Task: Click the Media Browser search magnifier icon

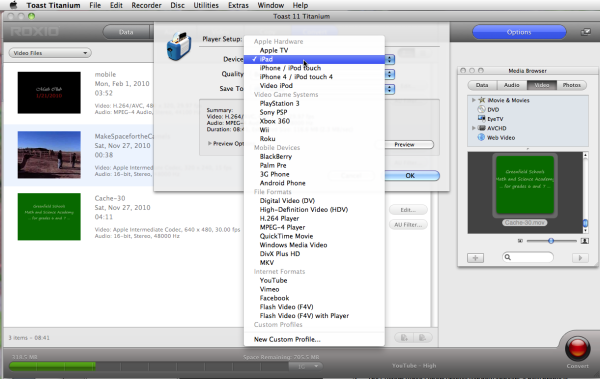Action: click(x=508, y=257)
